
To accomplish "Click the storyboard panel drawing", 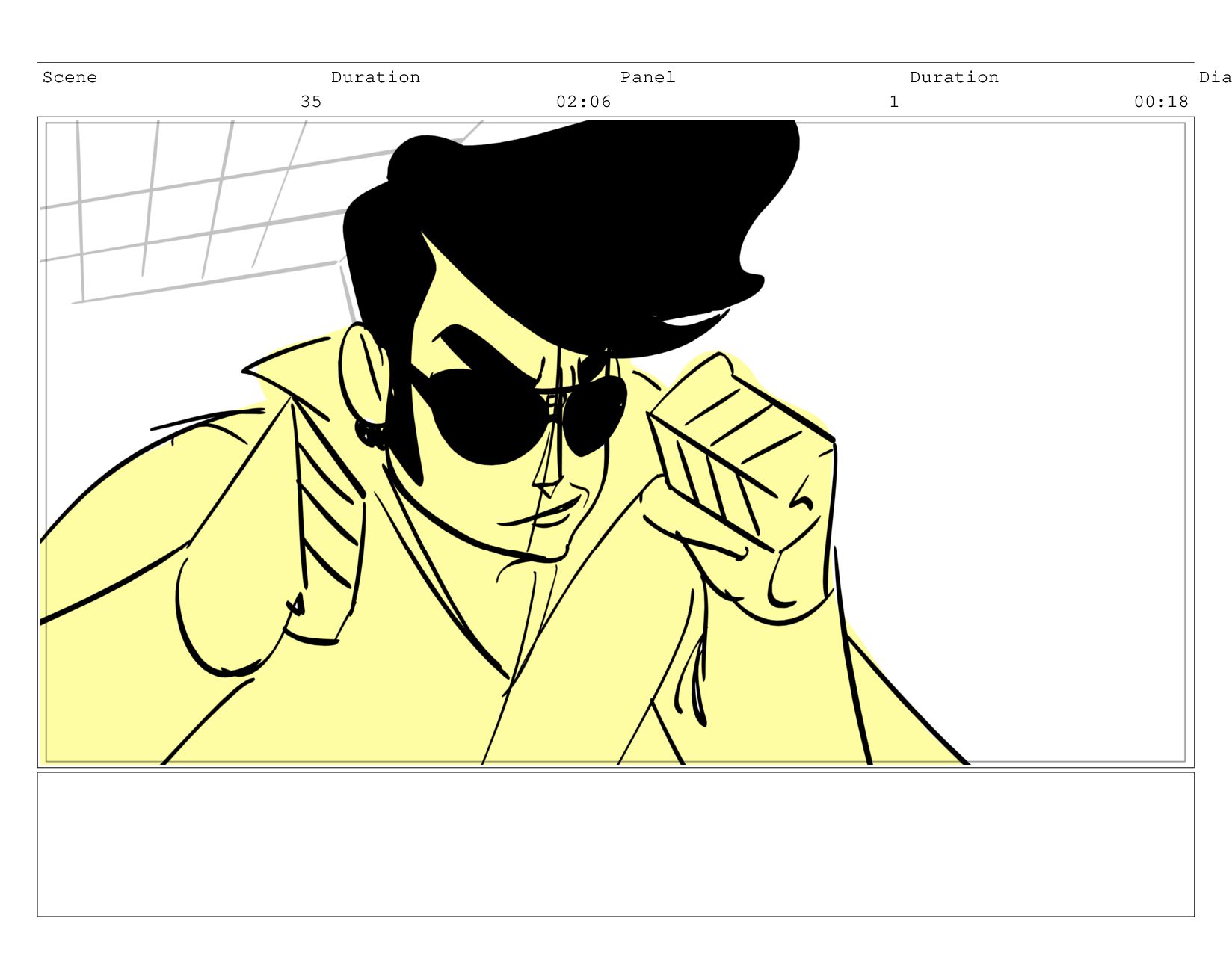I will 615,442.
